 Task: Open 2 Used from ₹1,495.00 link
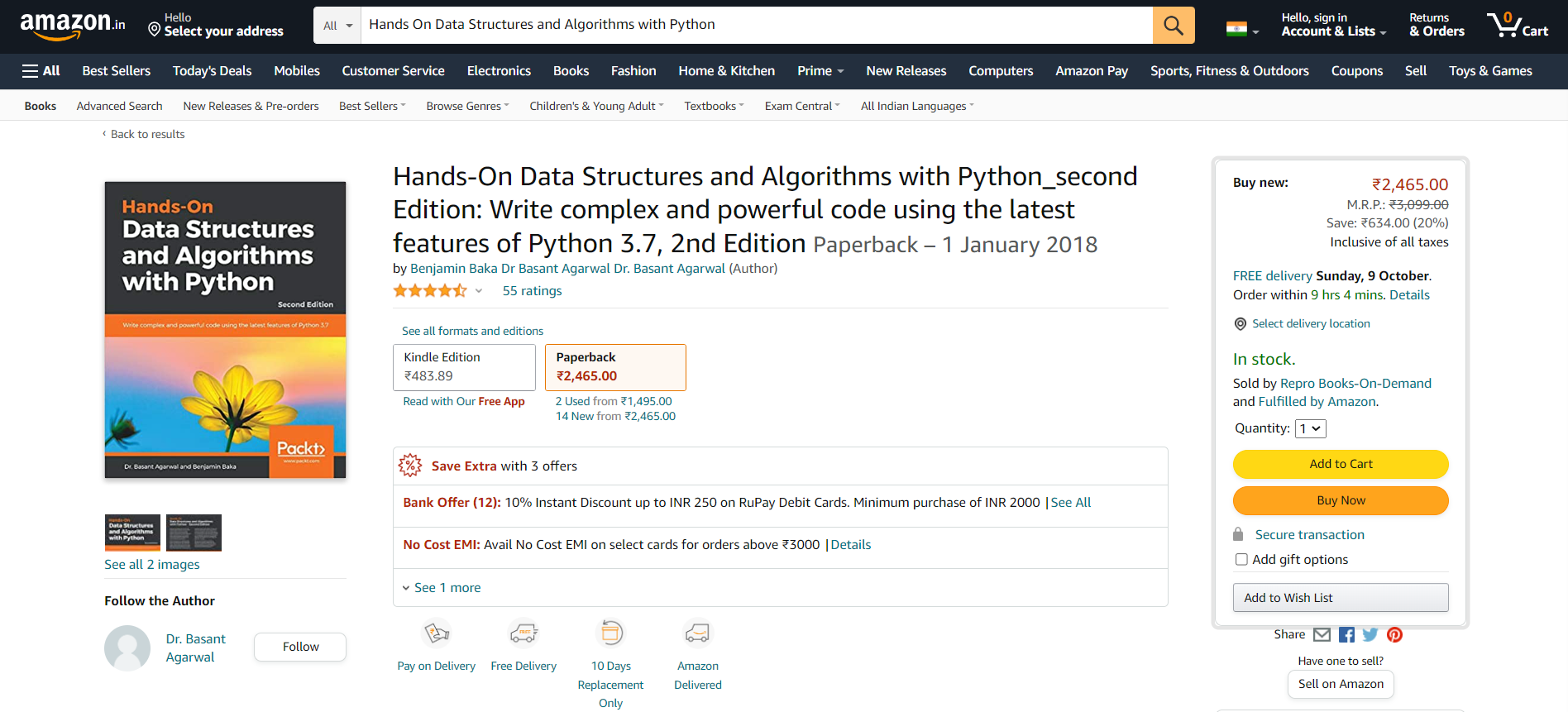click(x=614, y=401)
